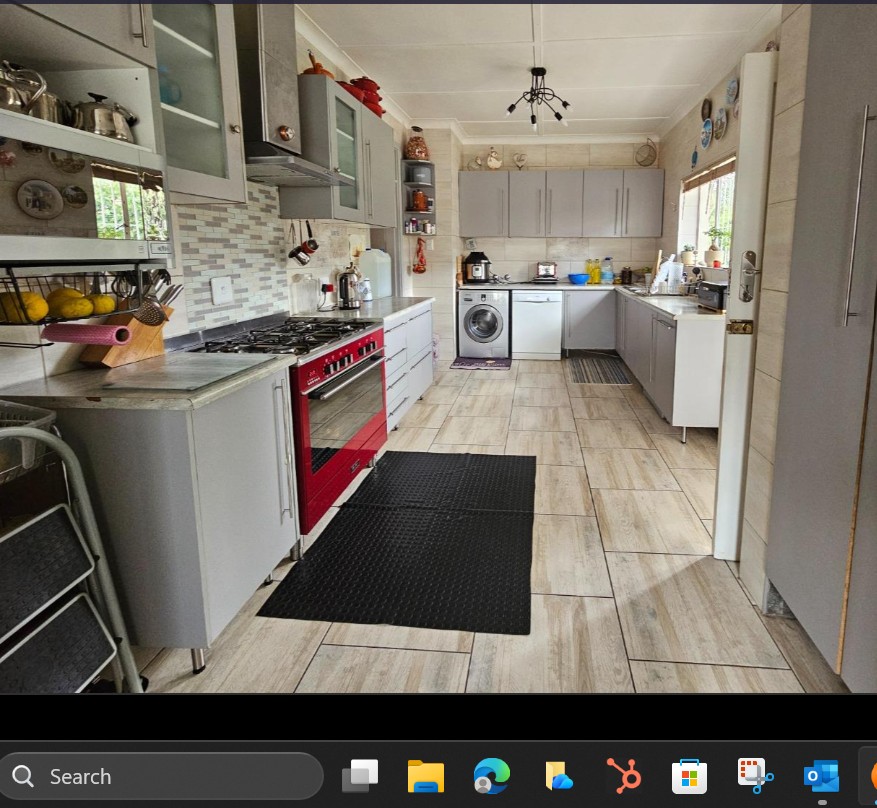Click the gas stove burners in the photo
Screen dimensions: 877x808
[x=285, y=336]
